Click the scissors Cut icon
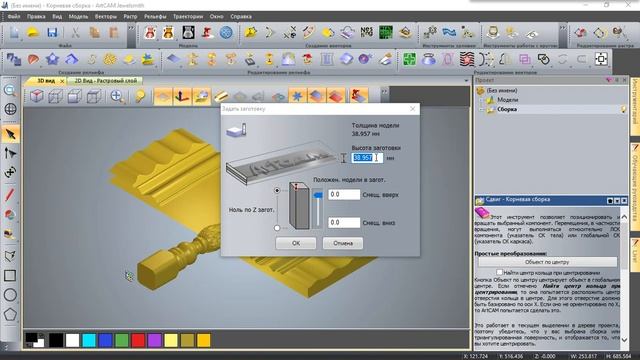The width and height of the screenshot is (640, 360). tap(76, 32)
